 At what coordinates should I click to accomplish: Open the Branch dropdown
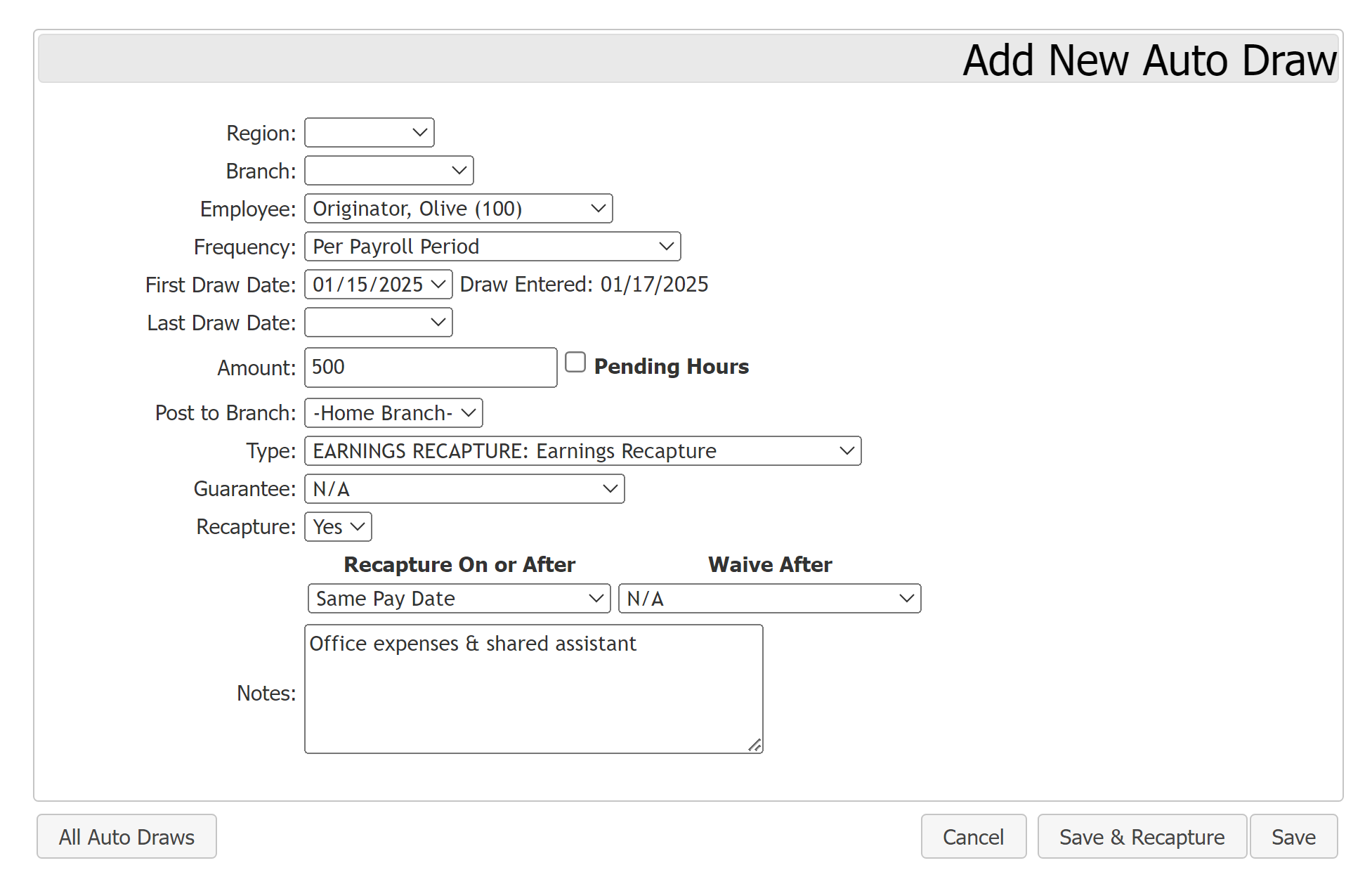point(388,171)
